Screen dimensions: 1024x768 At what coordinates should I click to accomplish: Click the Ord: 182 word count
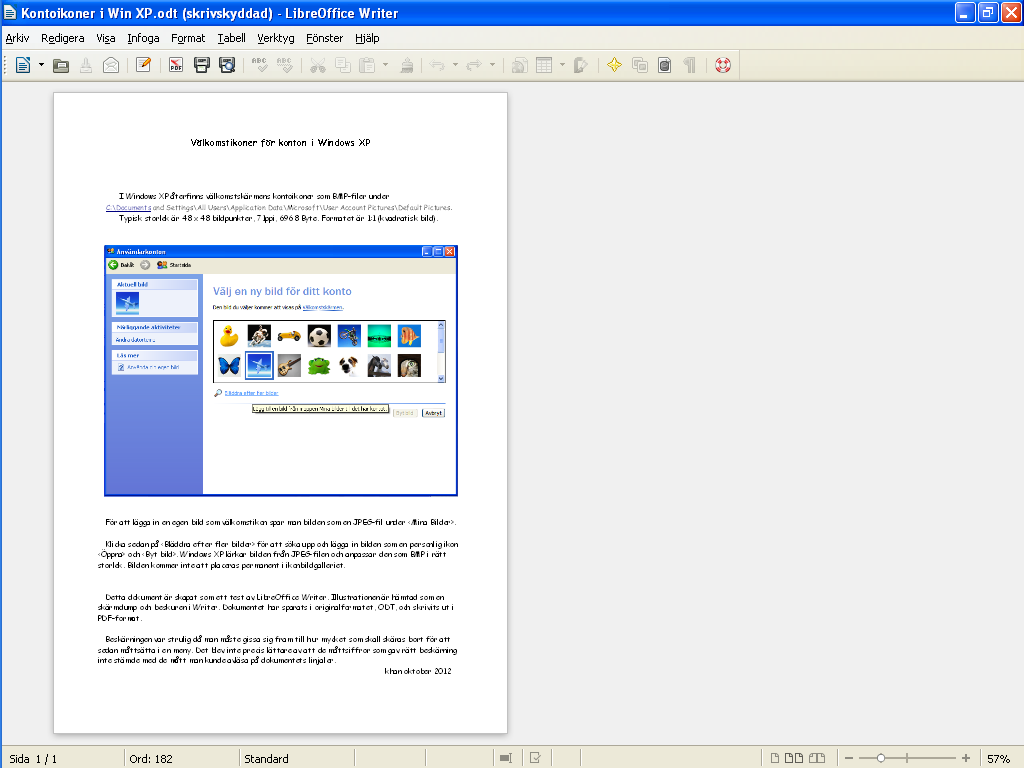click(x=151, y=758)
